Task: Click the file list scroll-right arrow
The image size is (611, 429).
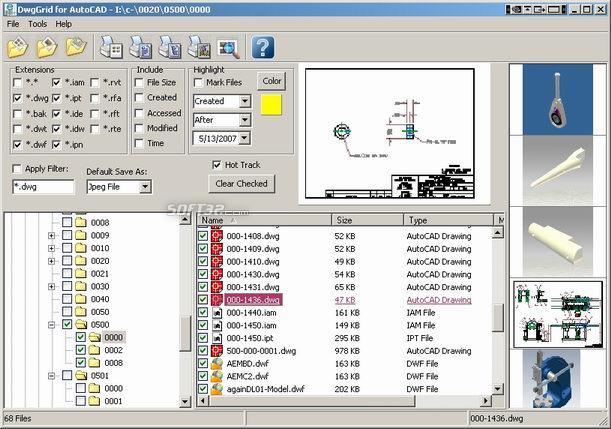Action: 486,401
